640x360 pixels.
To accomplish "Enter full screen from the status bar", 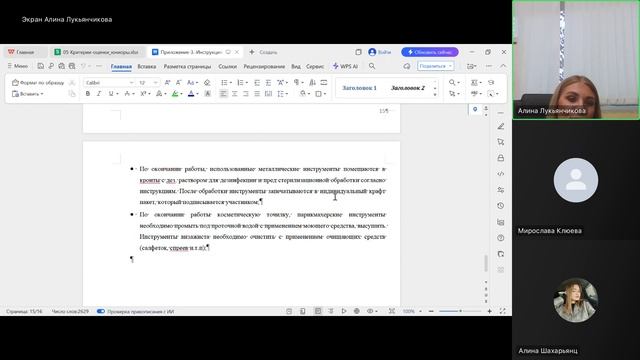I will pos(502,311).
